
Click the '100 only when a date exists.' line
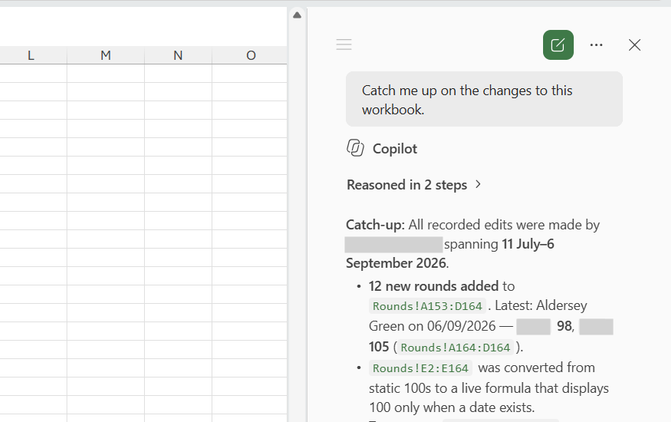pyautogui.click(x=451, y=407)
